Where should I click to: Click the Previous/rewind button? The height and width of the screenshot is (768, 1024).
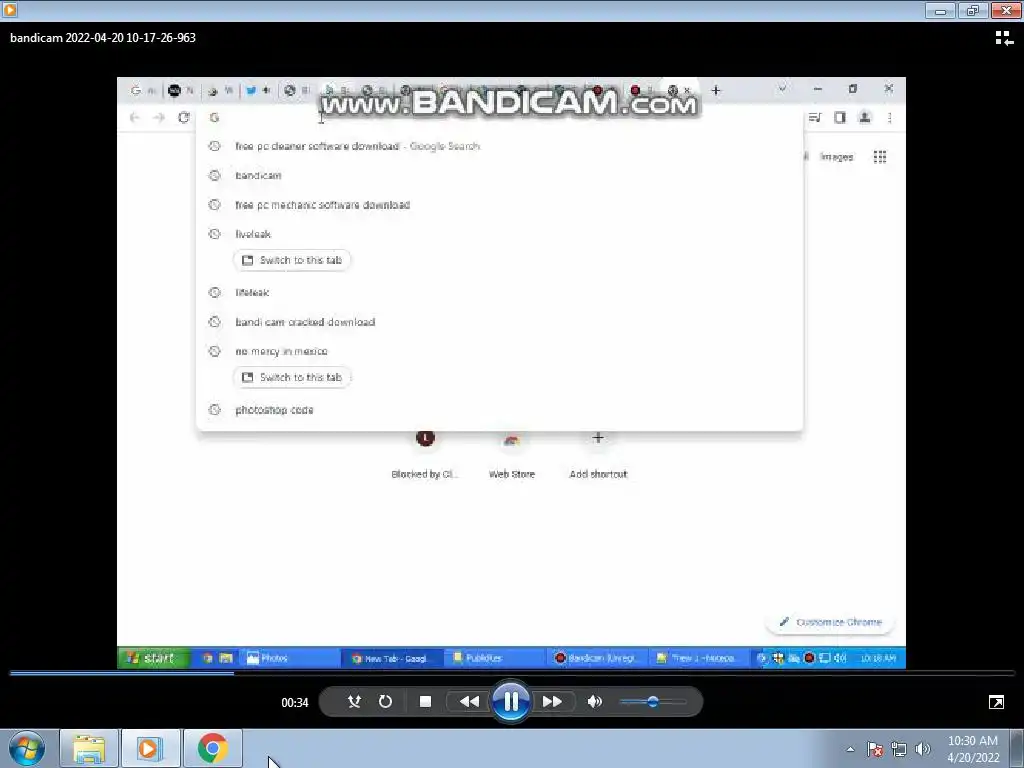click(x=469, y=701)
